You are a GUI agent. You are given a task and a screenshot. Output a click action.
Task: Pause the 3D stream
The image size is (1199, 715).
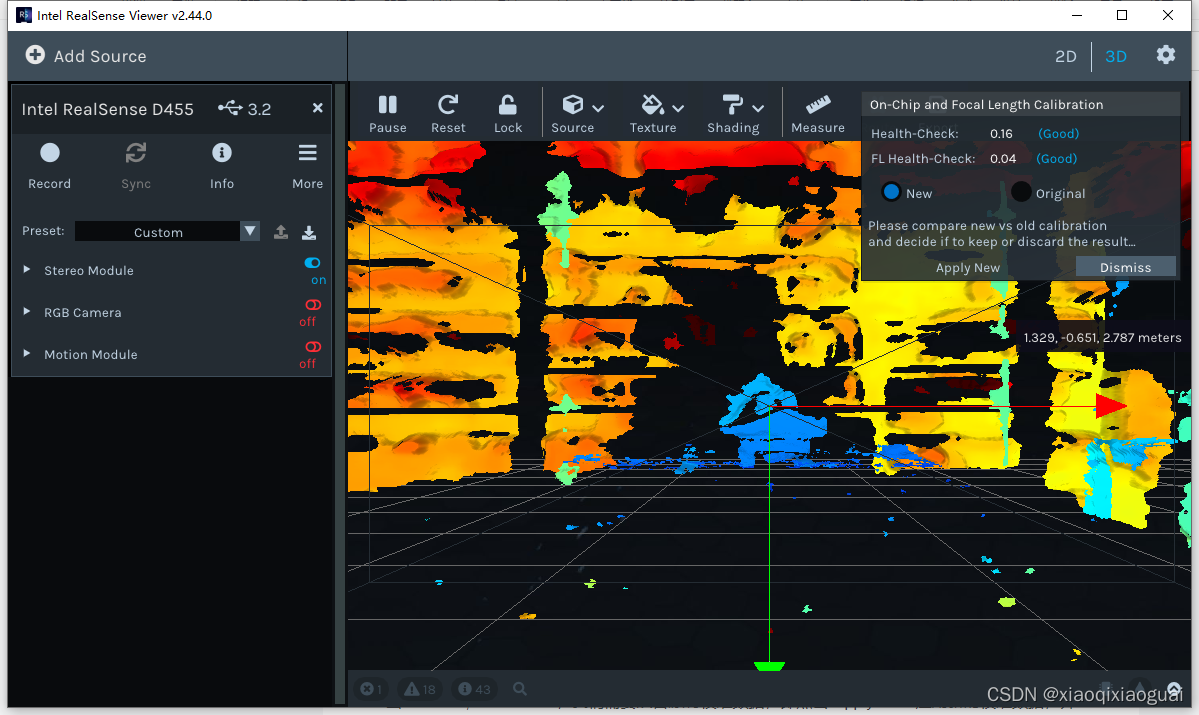coord(388,113)
